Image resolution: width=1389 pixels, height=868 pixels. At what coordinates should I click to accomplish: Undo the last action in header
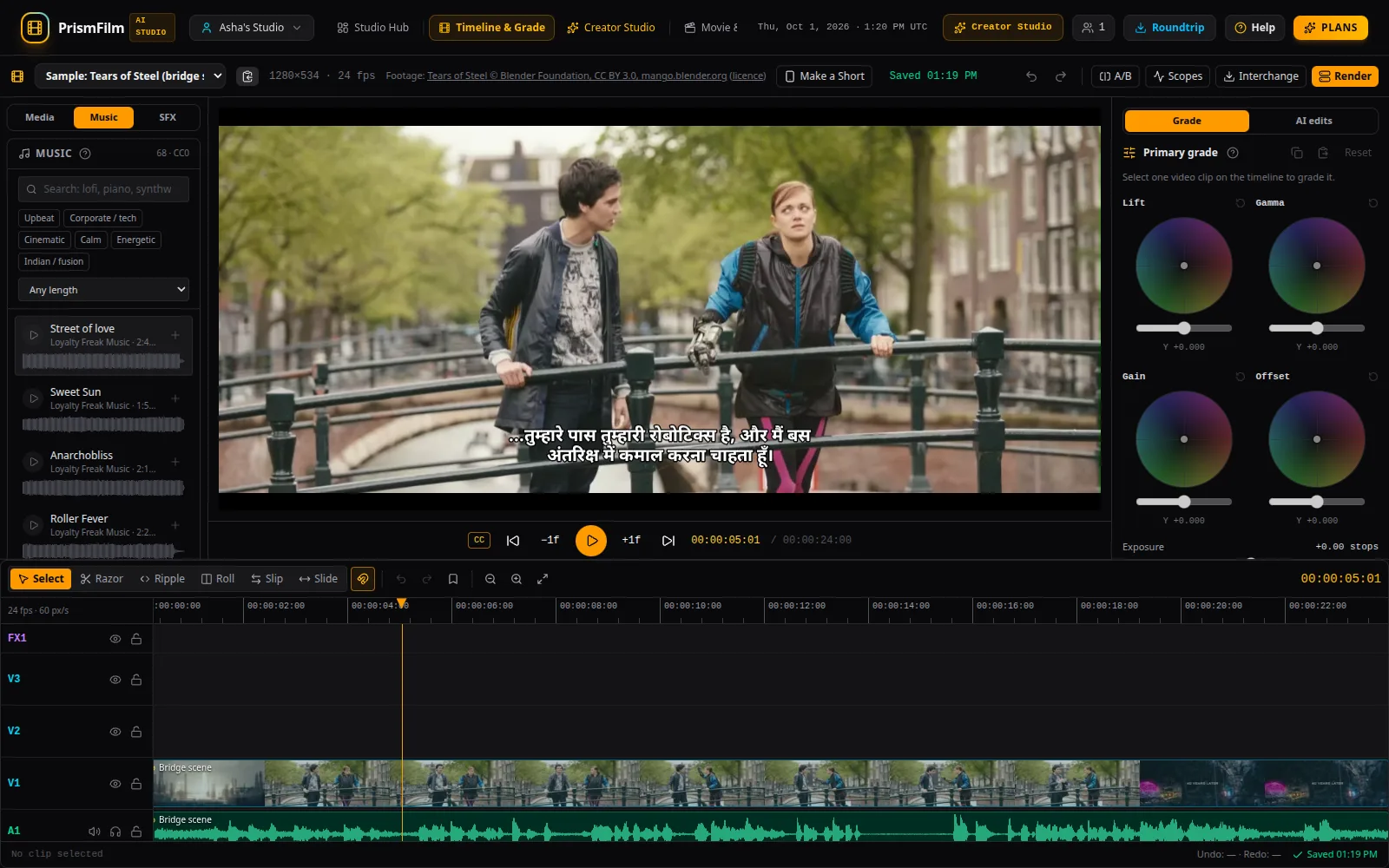pyautogui.click(x=1031, y=76)
